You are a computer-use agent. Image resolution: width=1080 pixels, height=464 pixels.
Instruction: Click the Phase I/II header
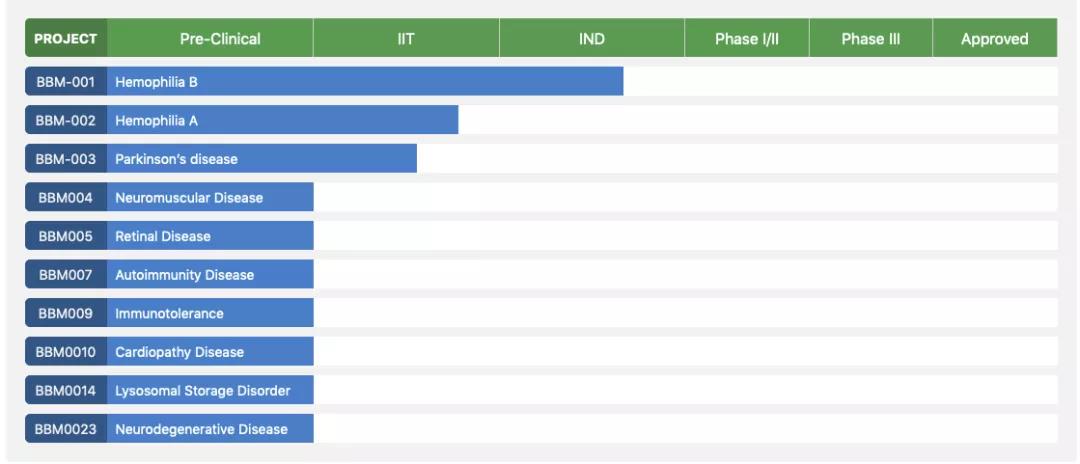pos(747,39)
